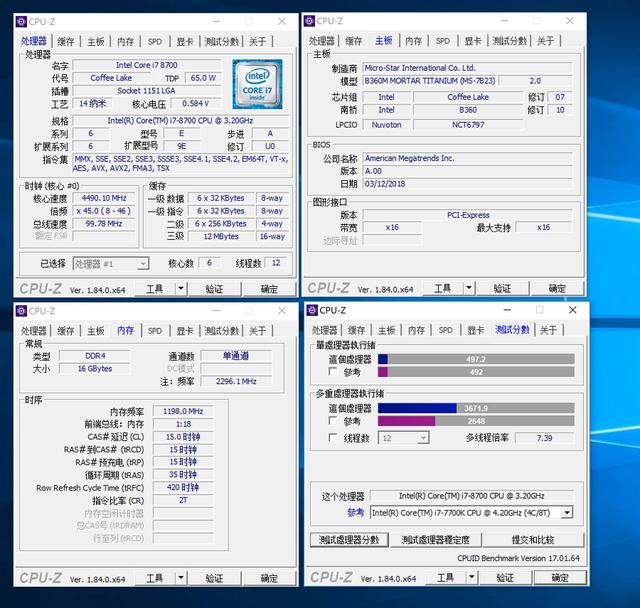Click American Megatrends Inc. BIOS vendor field
The width and height of the screenshot is (640, 608).
tap(468, 158)
